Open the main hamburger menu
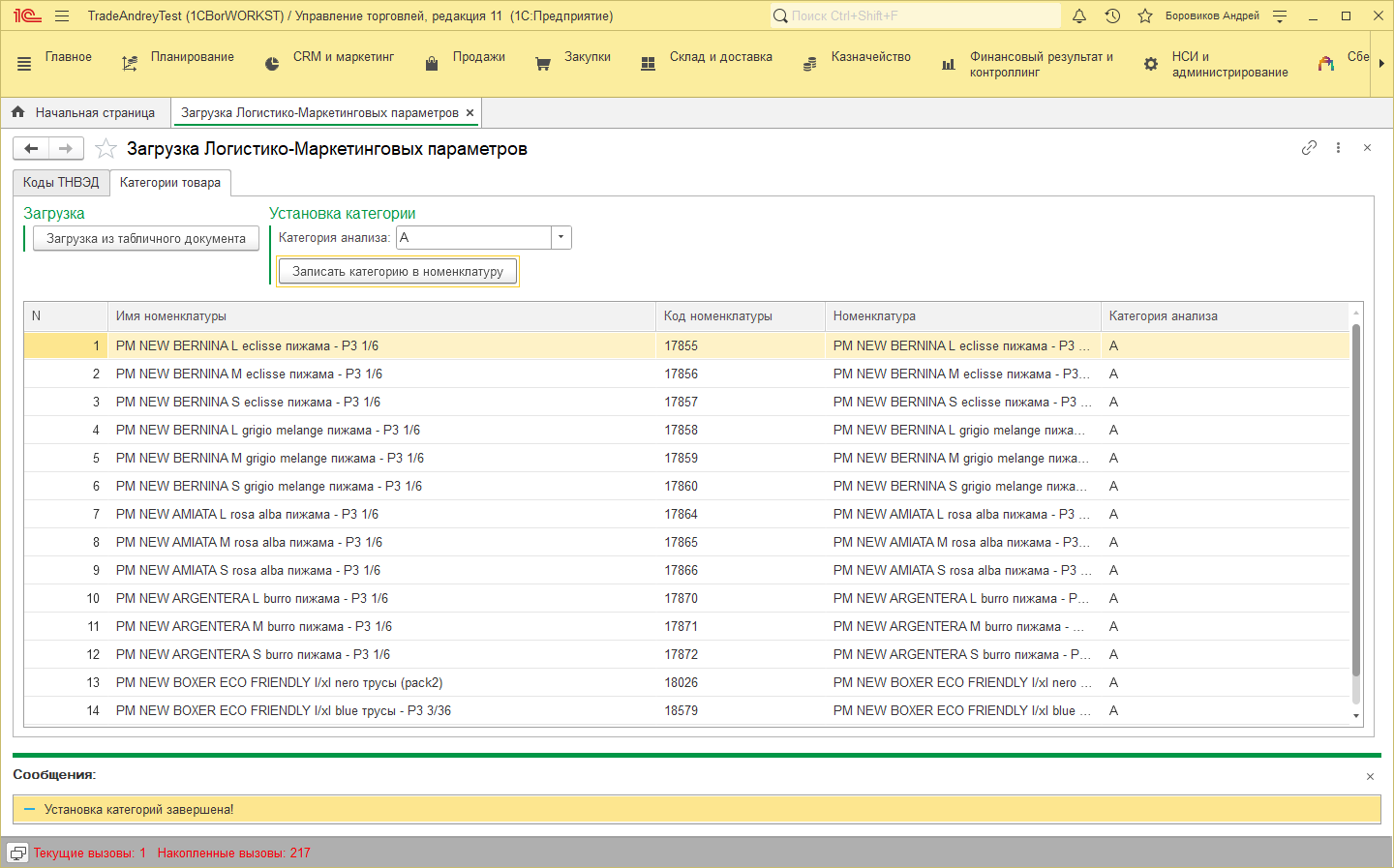Screen dimensions: 1394x868 pos(62,15)
